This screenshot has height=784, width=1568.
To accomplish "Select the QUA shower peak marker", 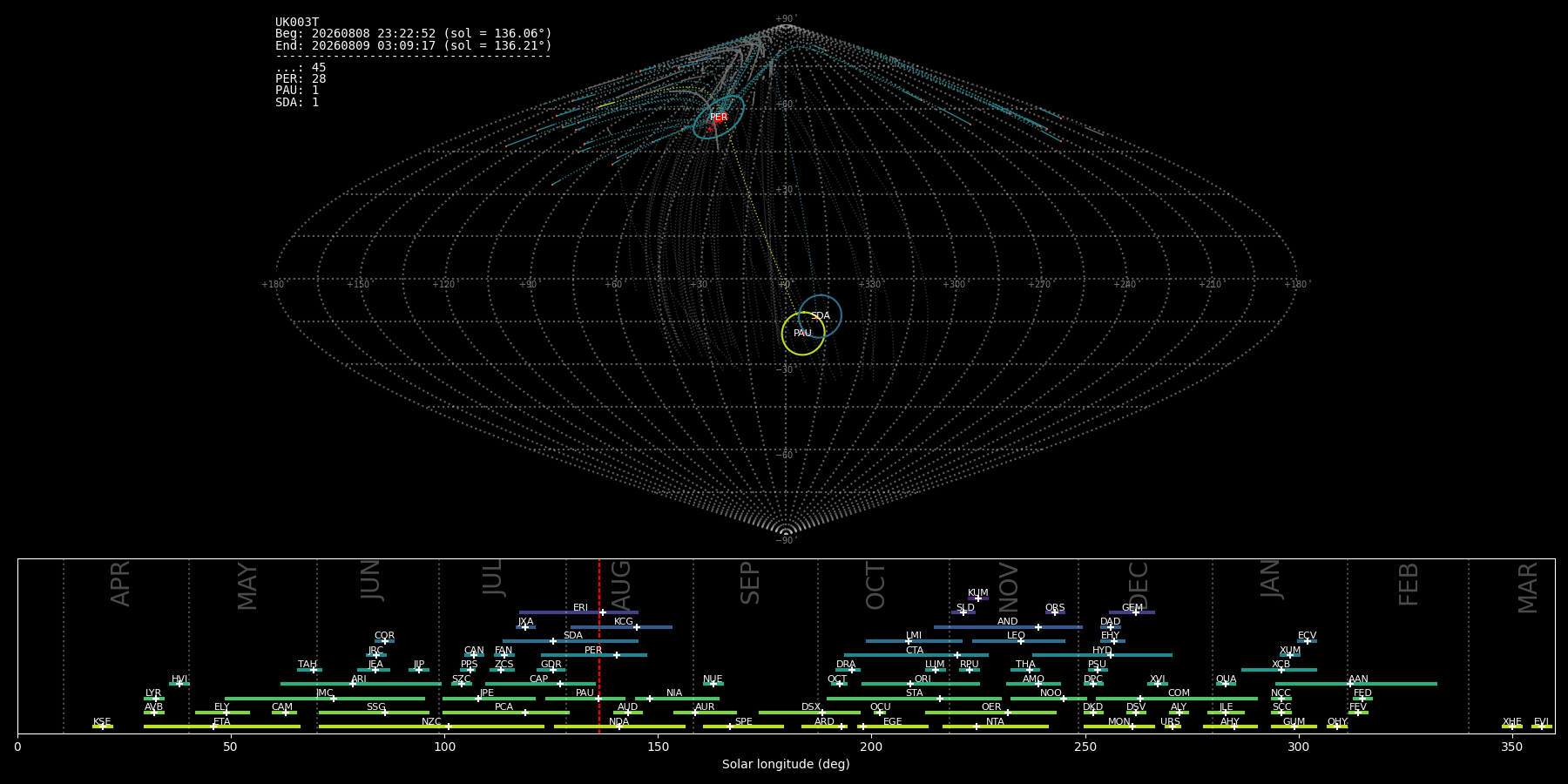I will (1225, 684).
